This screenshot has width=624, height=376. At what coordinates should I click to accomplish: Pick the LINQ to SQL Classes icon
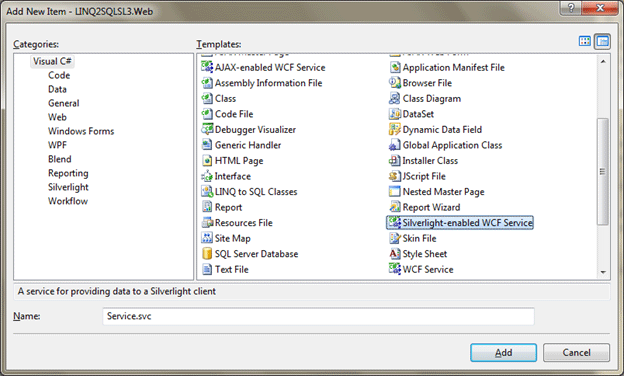pos(207,191)
